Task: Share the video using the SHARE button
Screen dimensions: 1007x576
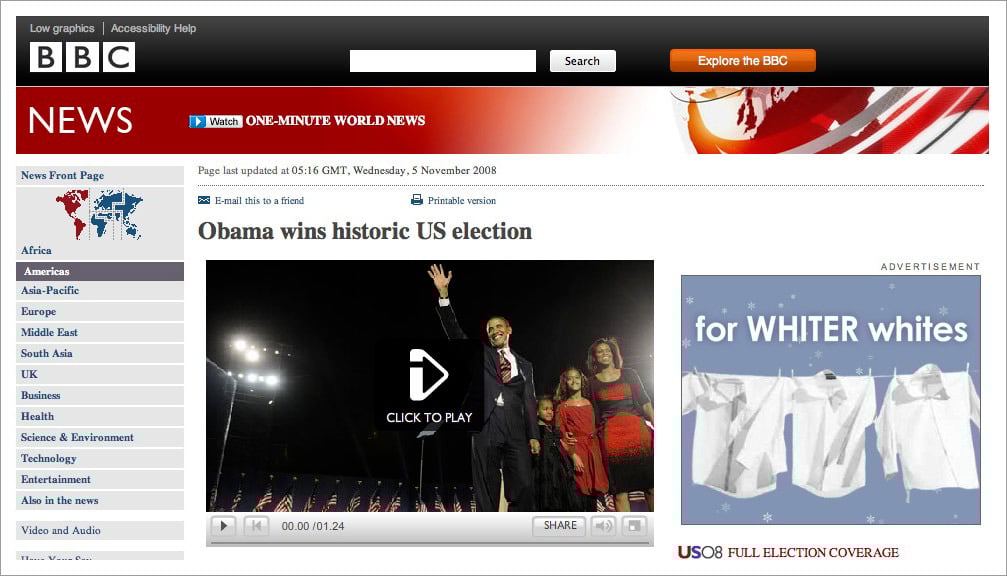Action: 559,526
